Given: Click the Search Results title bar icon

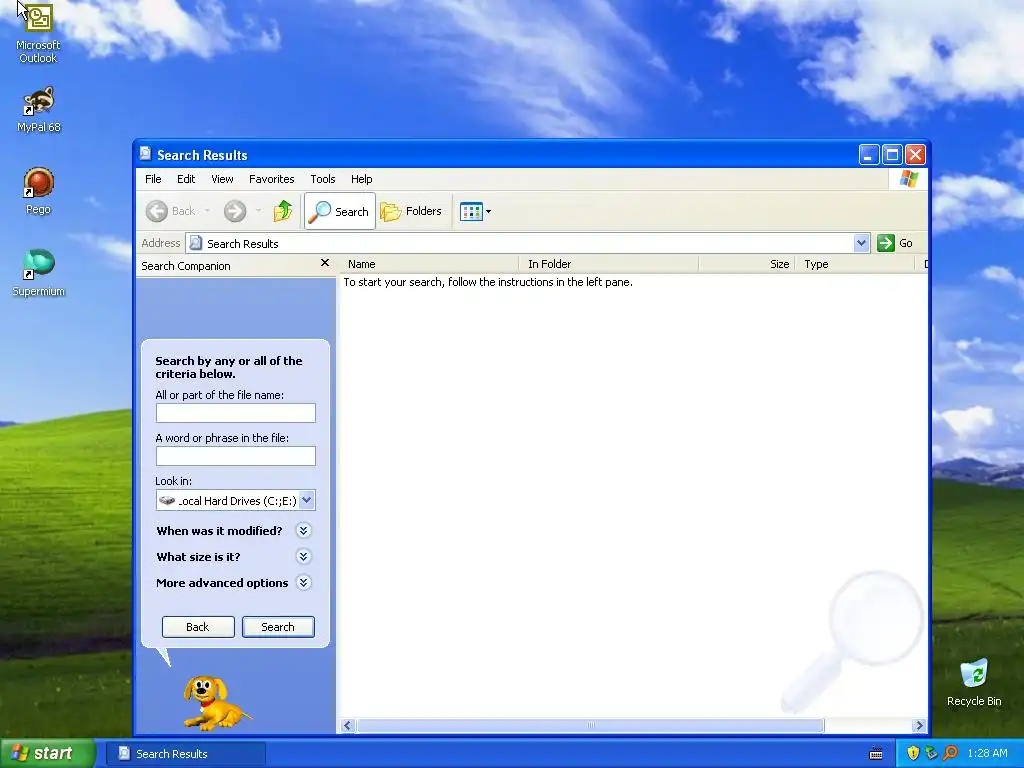Looking at the screenshot, I should click(146, 153).
